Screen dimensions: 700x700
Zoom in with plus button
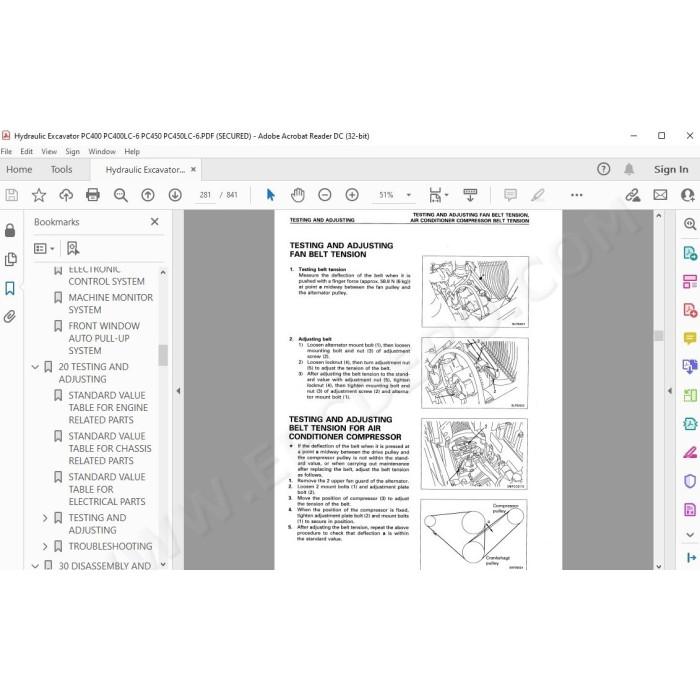pyautogui.click(x=352, y=195)
